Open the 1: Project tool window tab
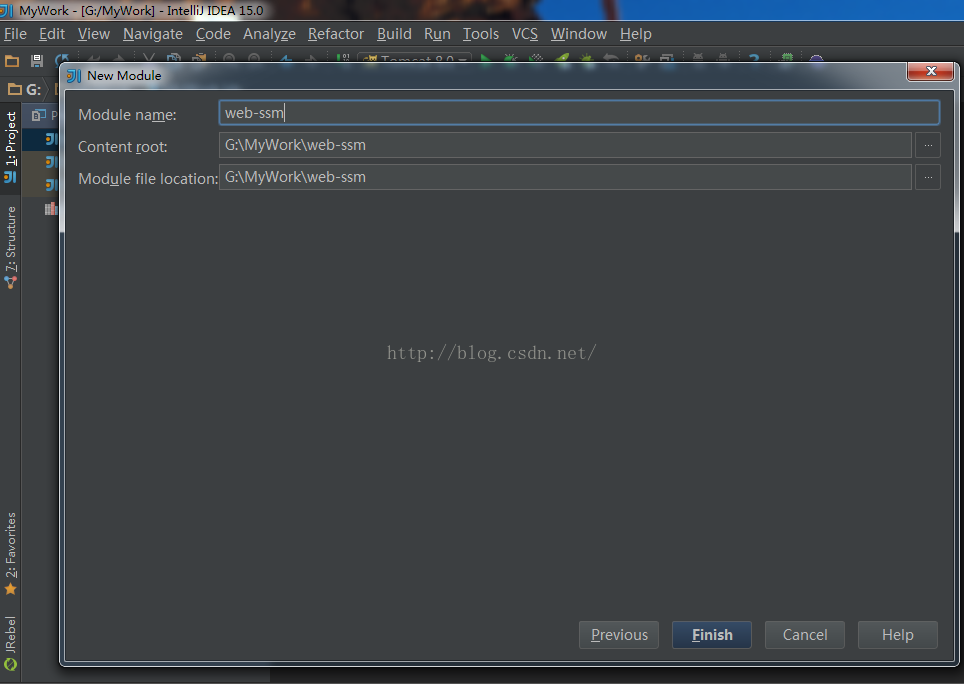Screen dimensions: 964x684 tap(10, 147)
